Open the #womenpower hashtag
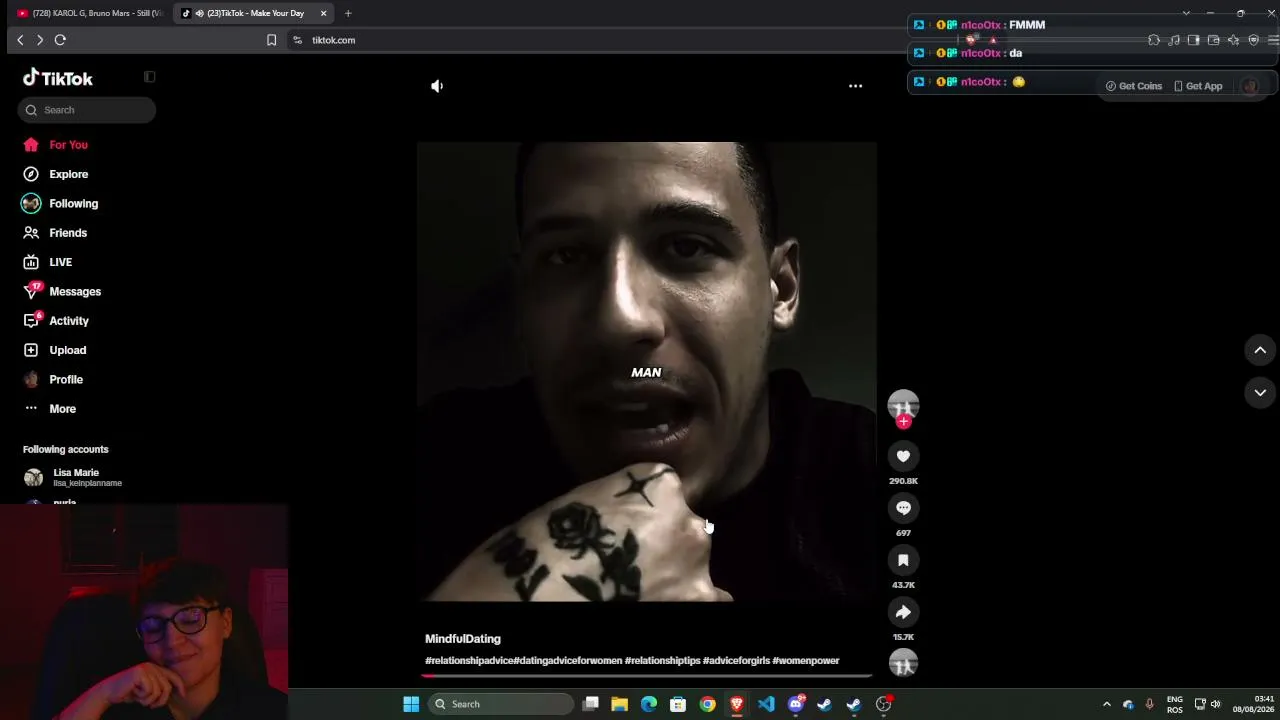Screen dimensions: 1280x720 [x=806, y=661]
